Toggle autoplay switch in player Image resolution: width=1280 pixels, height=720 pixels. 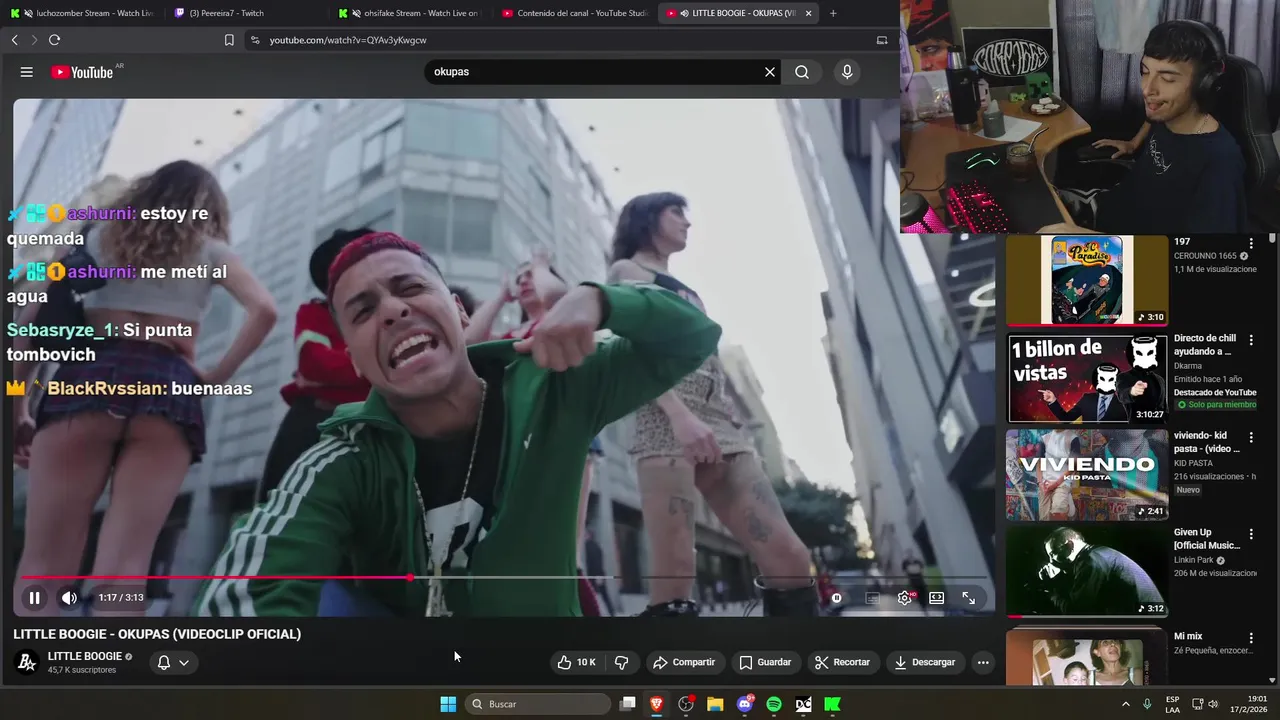pyautogui.click(x=836, y=598)
